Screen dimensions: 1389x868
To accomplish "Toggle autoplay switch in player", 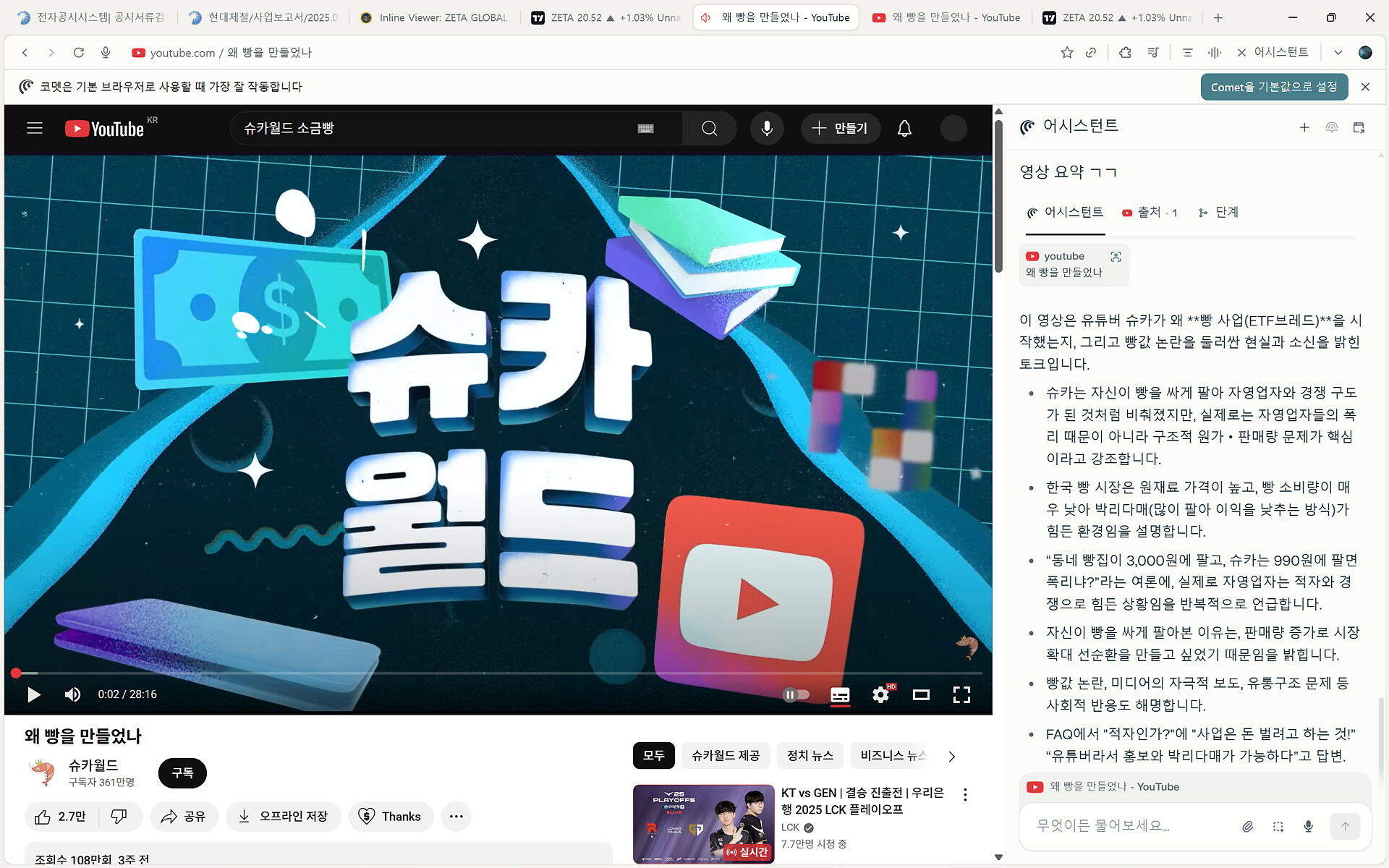I will [796, 694].
